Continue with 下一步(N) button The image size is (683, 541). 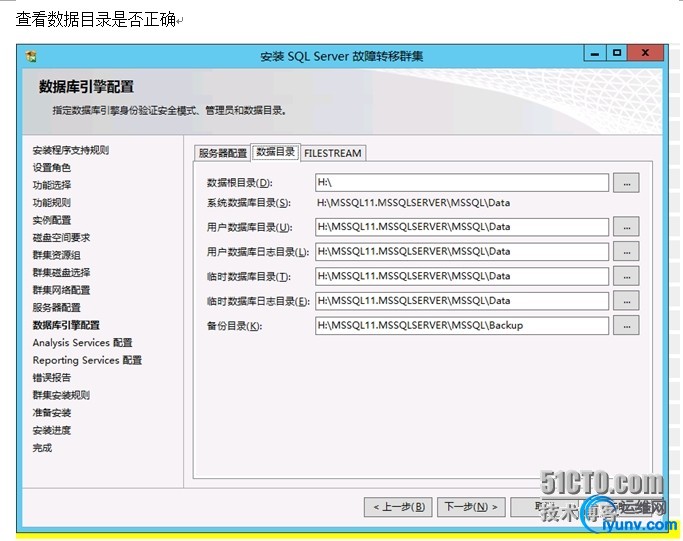(471, 507)
